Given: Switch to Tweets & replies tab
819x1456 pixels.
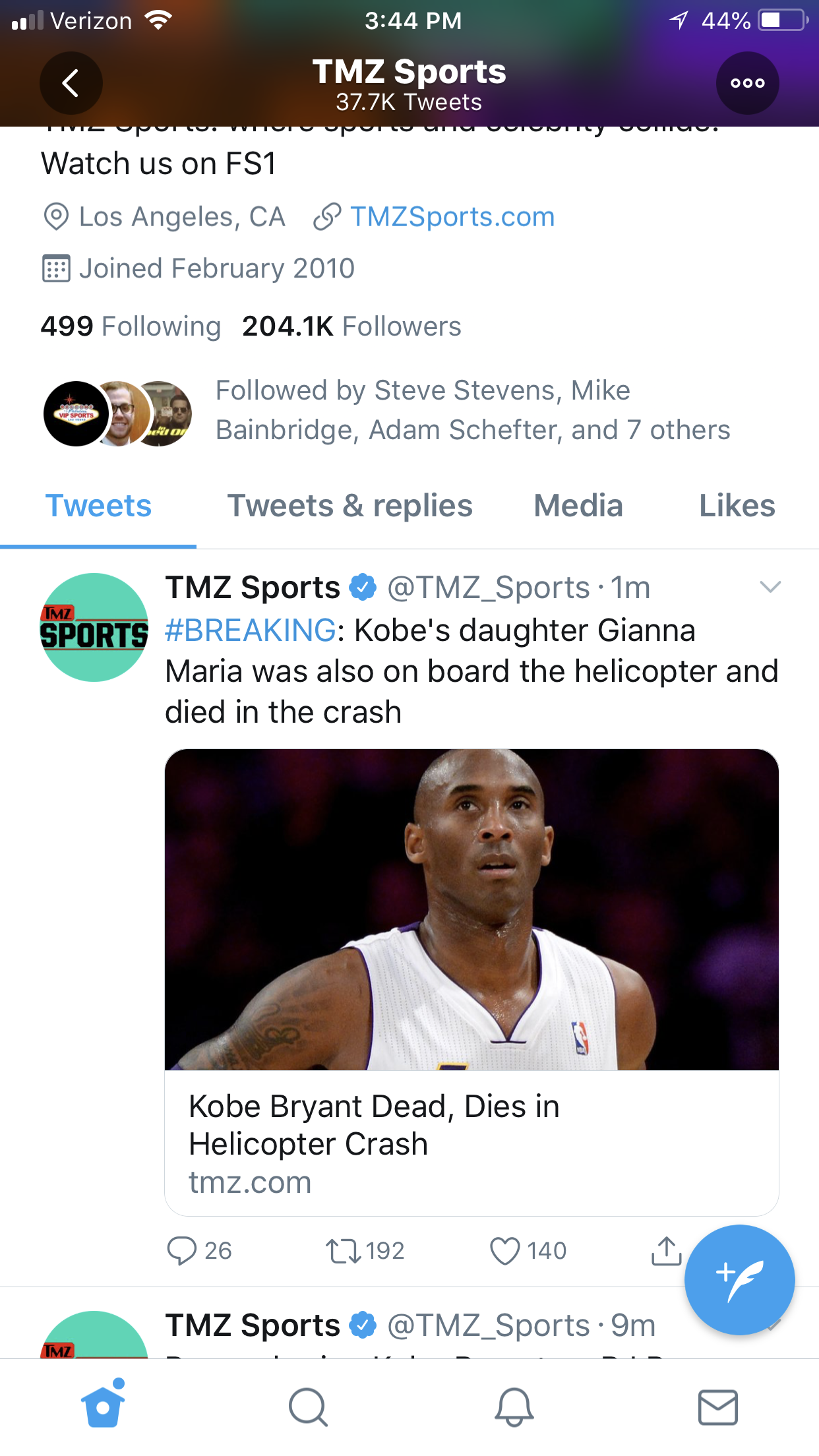Looking at the screenshot, I should [349, 506].
